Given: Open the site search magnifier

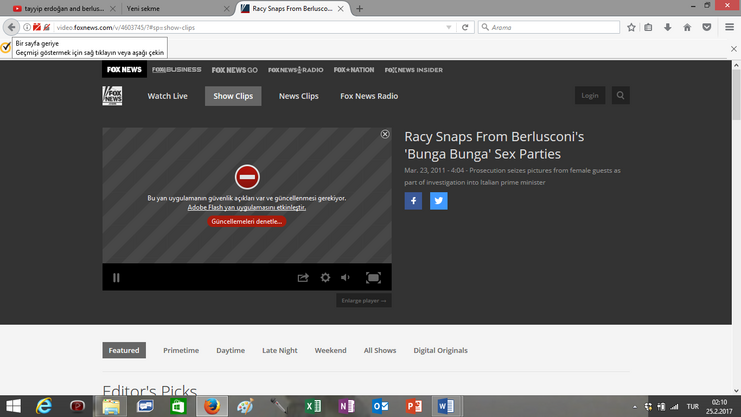Looking at the screenshot, I should point(620,96).
